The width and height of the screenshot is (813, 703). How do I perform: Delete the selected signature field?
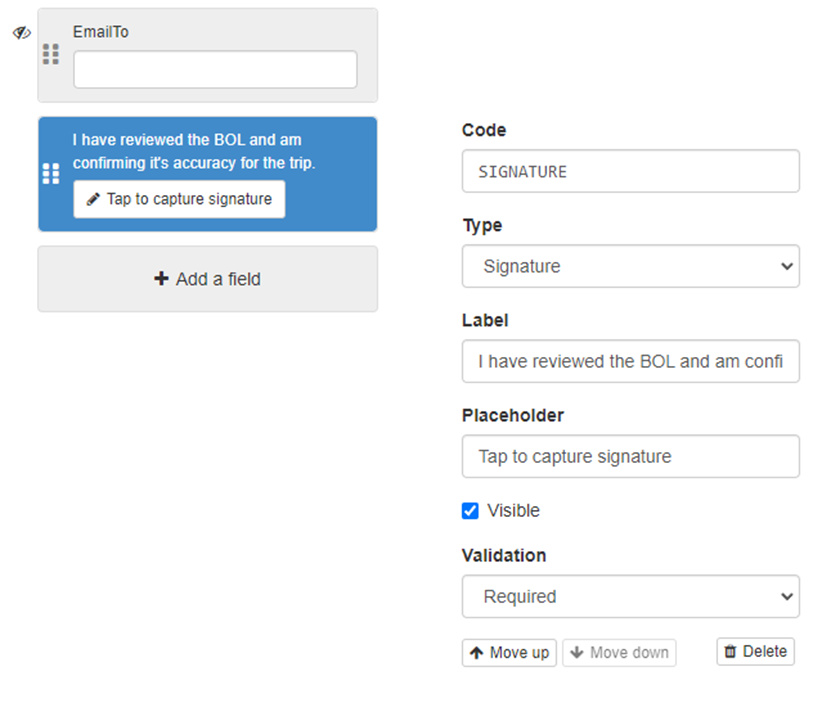(755, 652)
